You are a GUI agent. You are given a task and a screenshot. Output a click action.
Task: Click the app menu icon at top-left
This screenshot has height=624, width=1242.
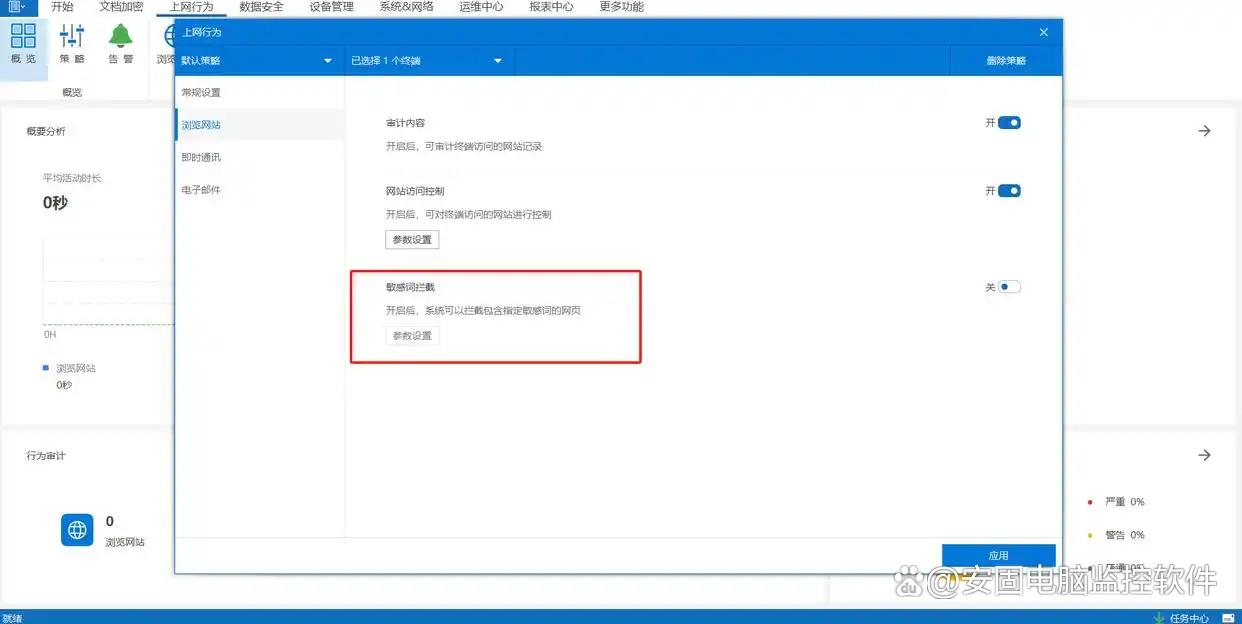pyautogui.click(x=16, y=6)
